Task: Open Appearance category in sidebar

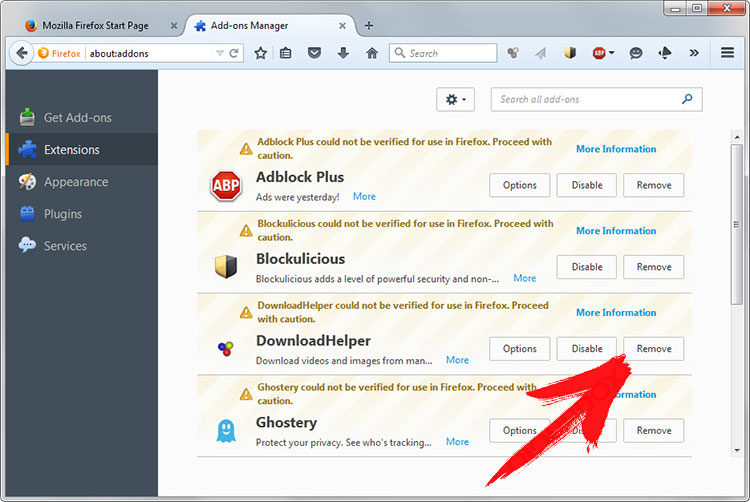Action: pyautogui.click(x=82, y=182)
